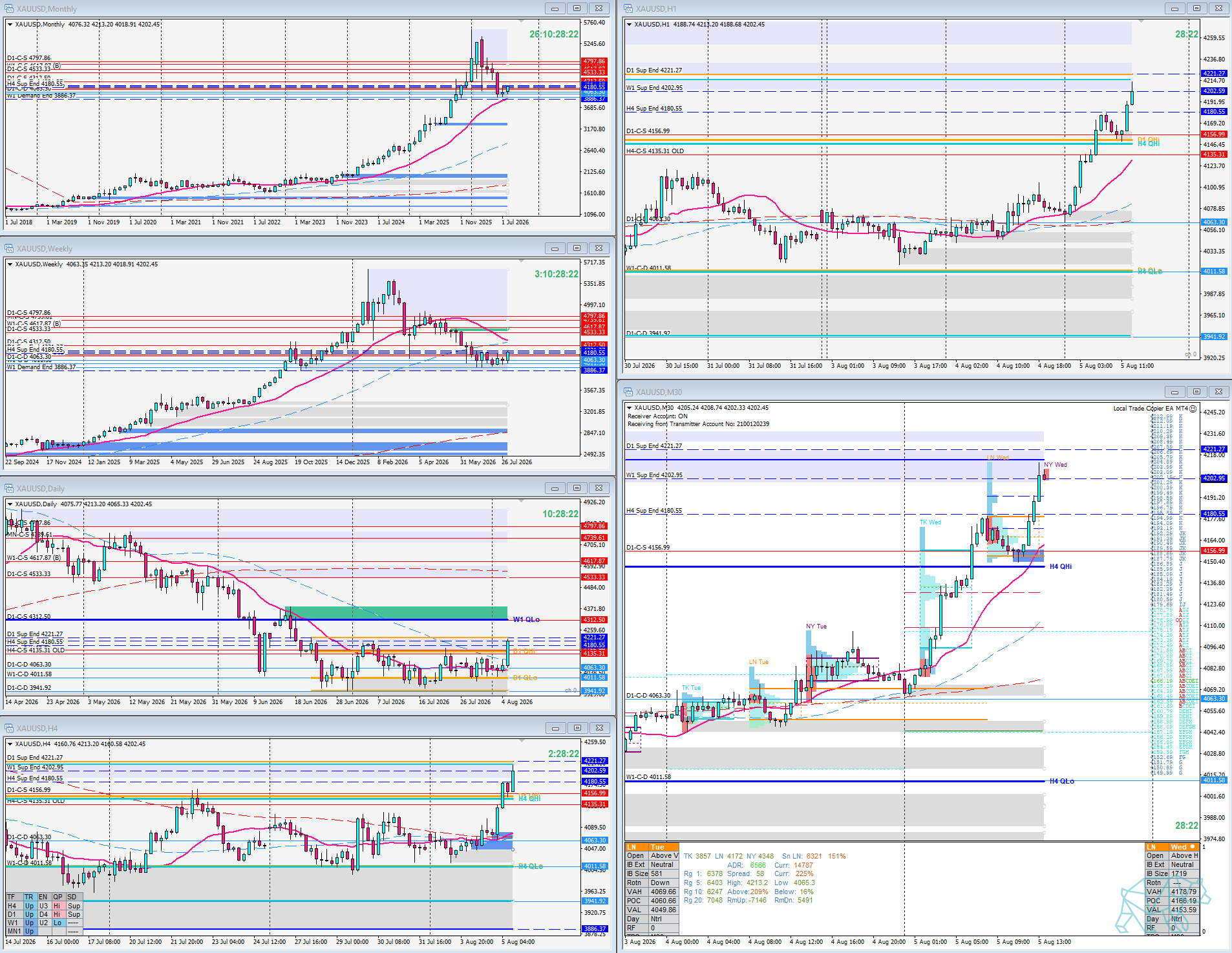Click the VAH value 4178.79
Image resolution: width=1232 pixels, height=953 pixels.
[1184, 892]
